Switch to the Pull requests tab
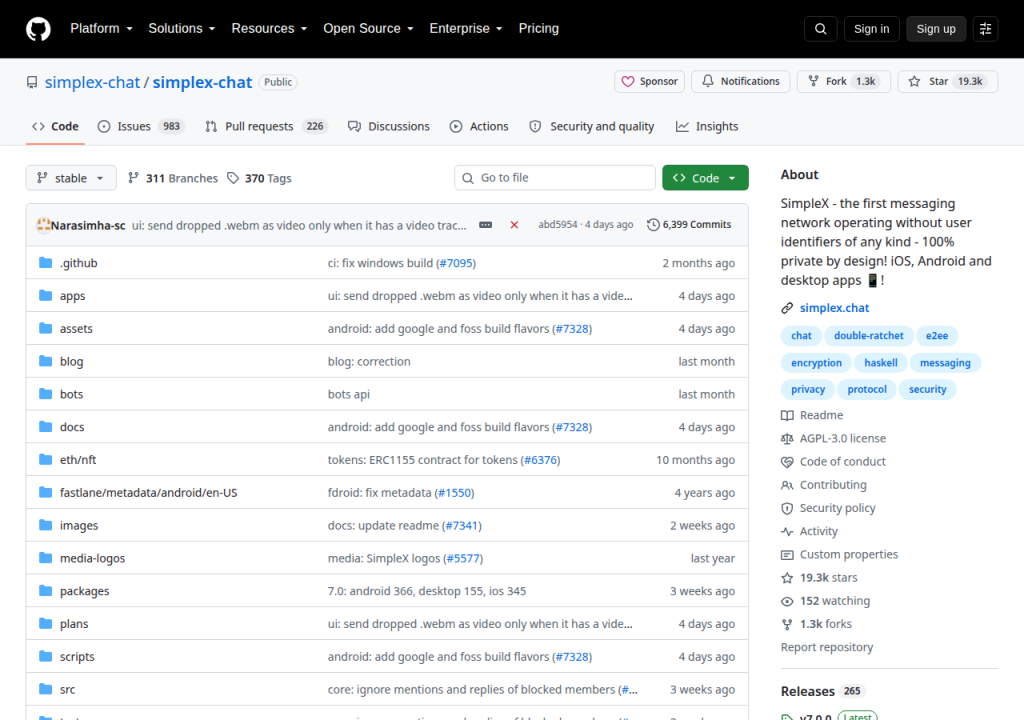This screenshot has width=1024, height=720. pyautogui.click(x=265, y=127)
